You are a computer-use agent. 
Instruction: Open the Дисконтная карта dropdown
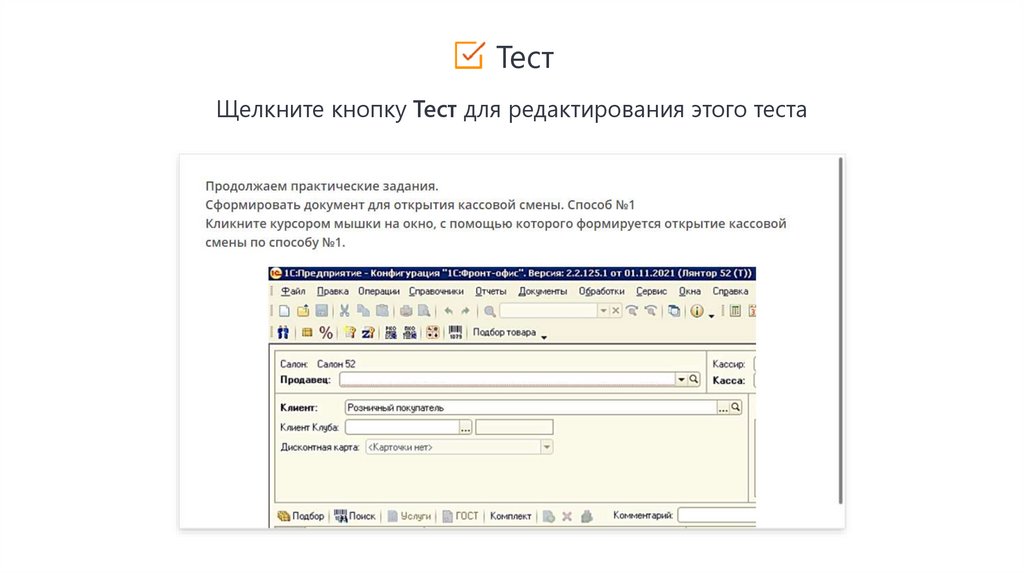547,447
